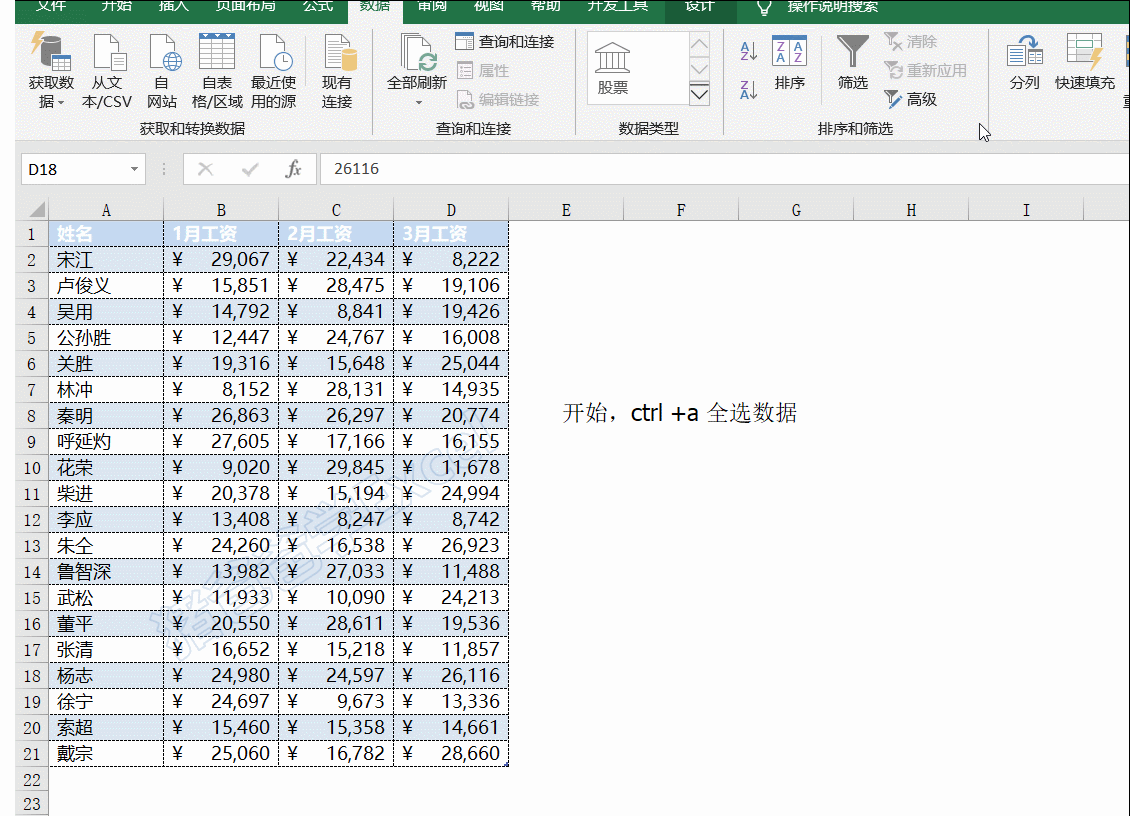1130x816 pixels.
Task: Click the cell containing 公孙胜
Action: coord(106,337)
